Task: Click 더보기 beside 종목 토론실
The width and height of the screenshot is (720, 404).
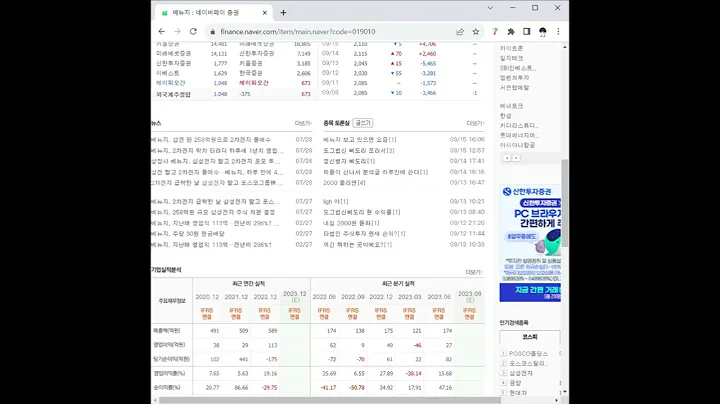Action: pos(475,123)
